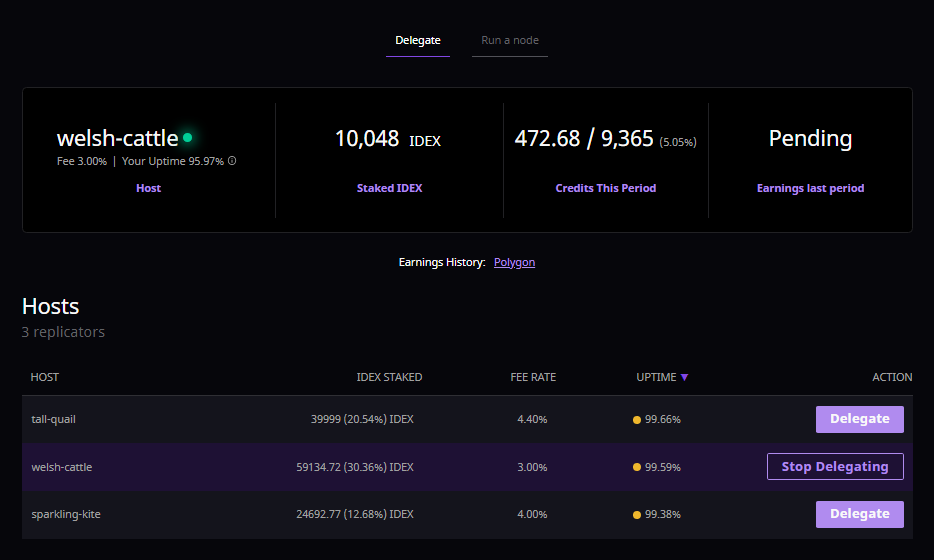Click the (5.05%) credits percentage
Screen dimensions: 934x560
678,142
